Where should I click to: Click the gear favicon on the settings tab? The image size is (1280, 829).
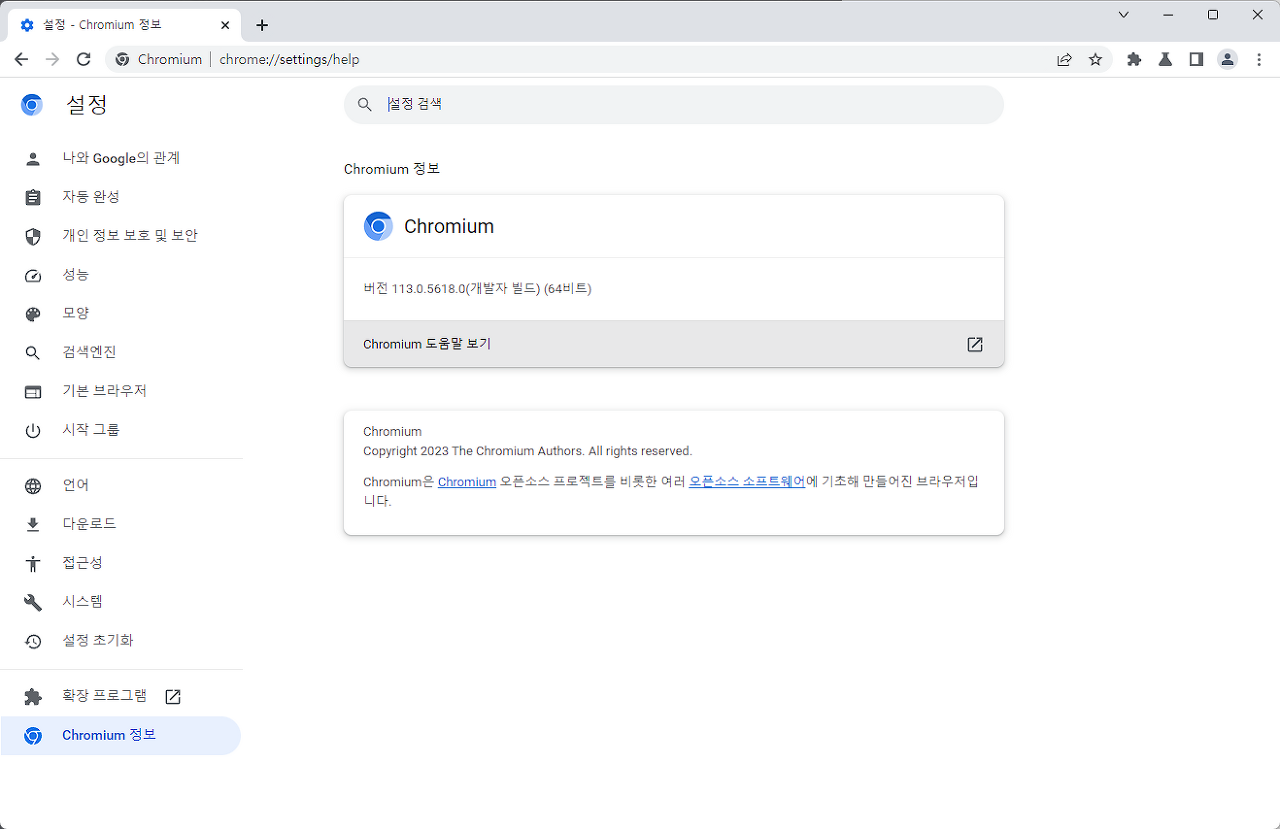click(x=27, y=25)
